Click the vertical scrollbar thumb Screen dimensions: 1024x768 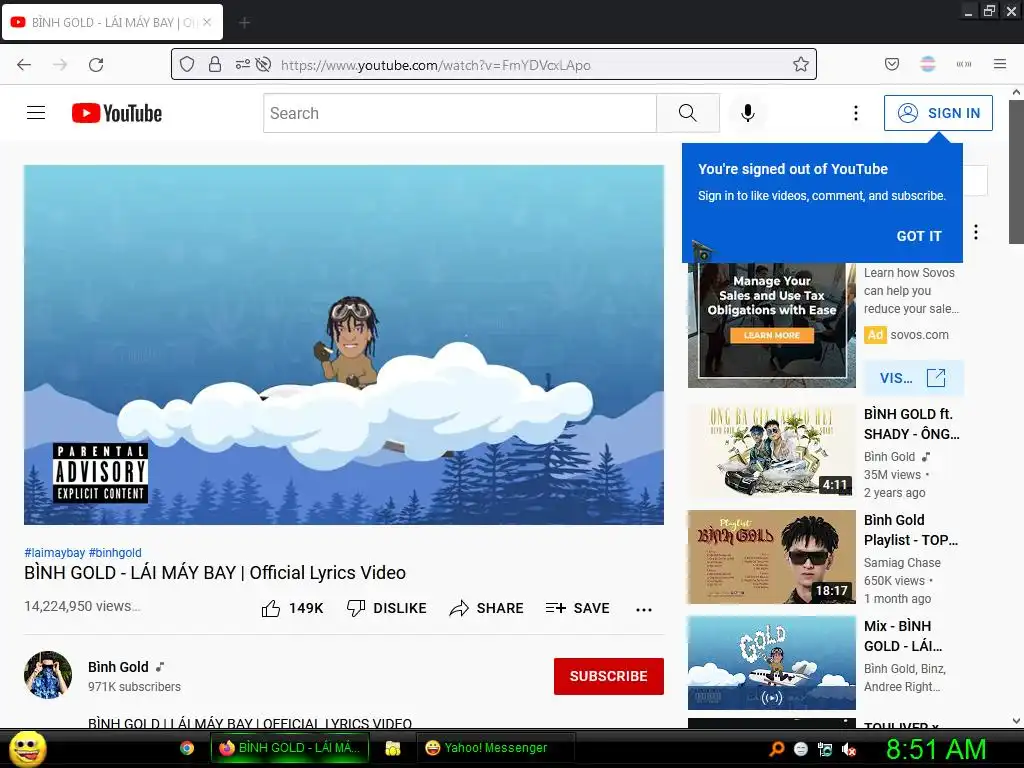click(x=1016, y=172)
